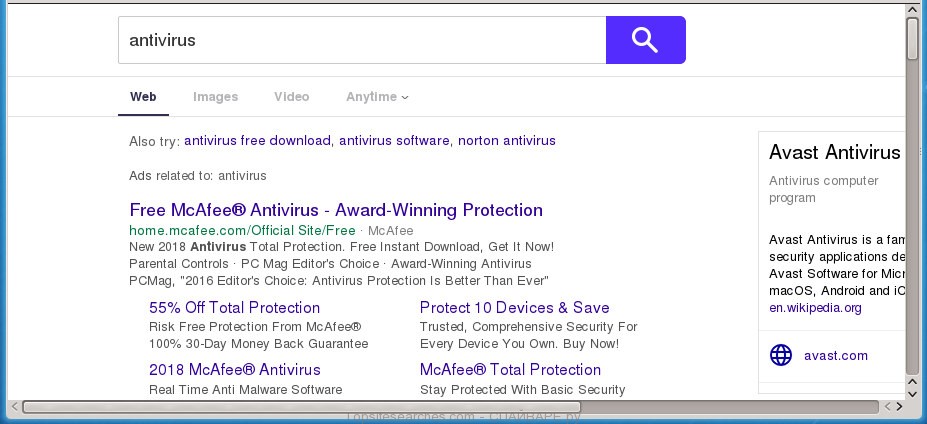Click 'PCMag, 2016 Editor's Choice' description line
The image size is (927, 424).
(x=339, y=280)
